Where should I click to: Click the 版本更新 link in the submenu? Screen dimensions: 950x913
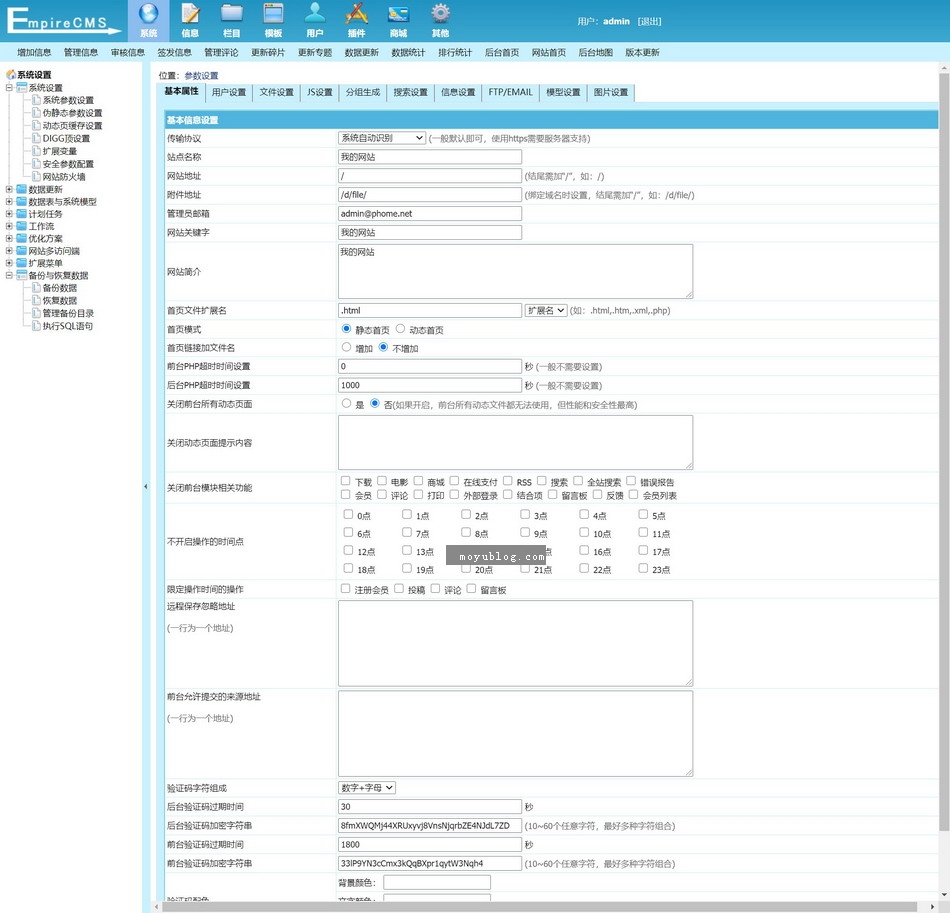[642, 52]
